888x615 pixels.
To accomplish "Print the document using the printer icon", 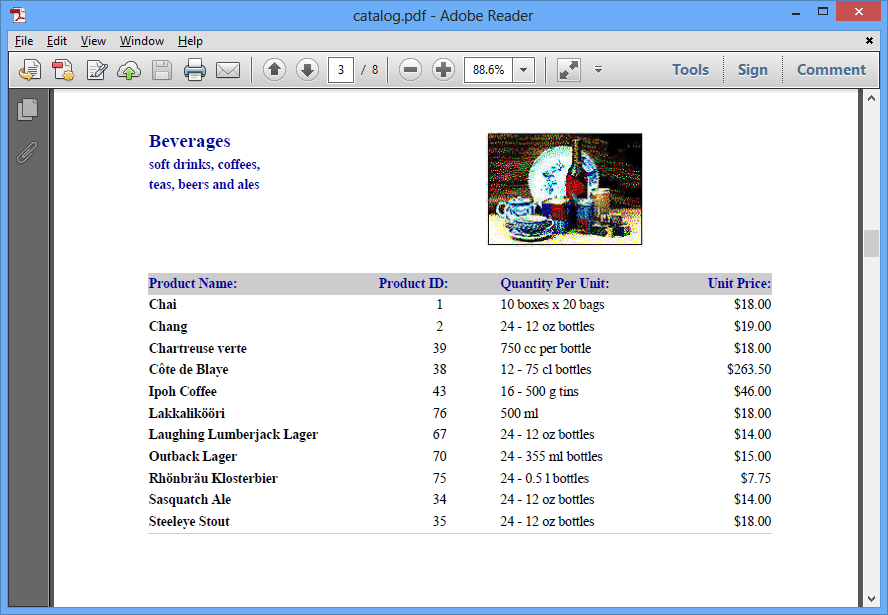I will (x=195, y=70).
